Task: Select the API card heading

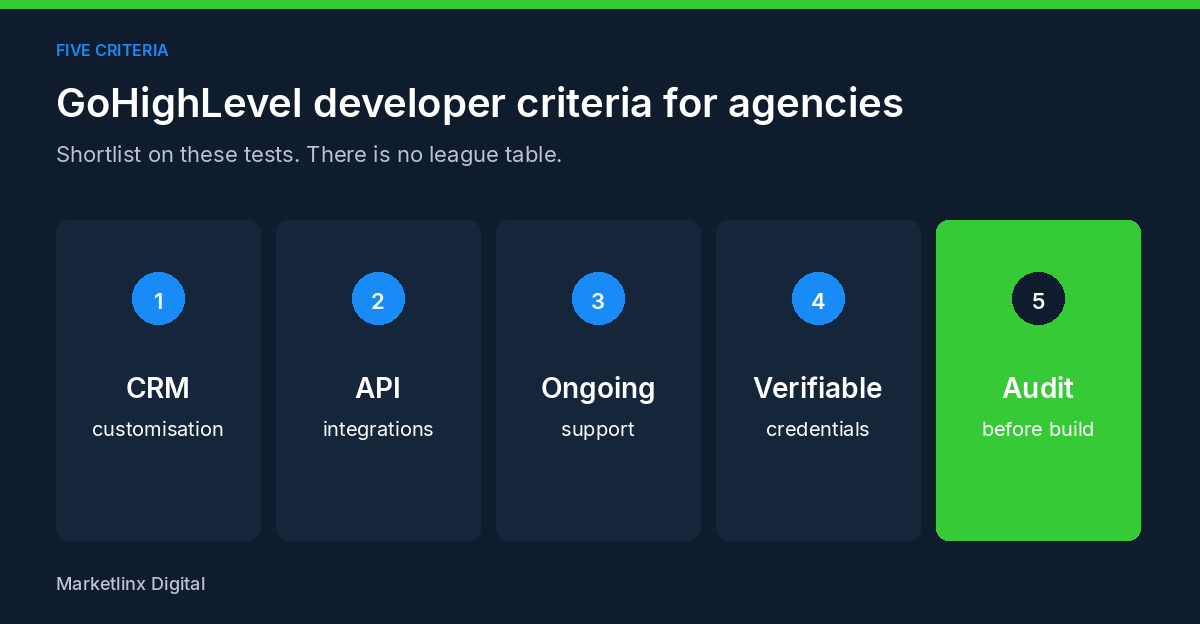Action: 378,388
